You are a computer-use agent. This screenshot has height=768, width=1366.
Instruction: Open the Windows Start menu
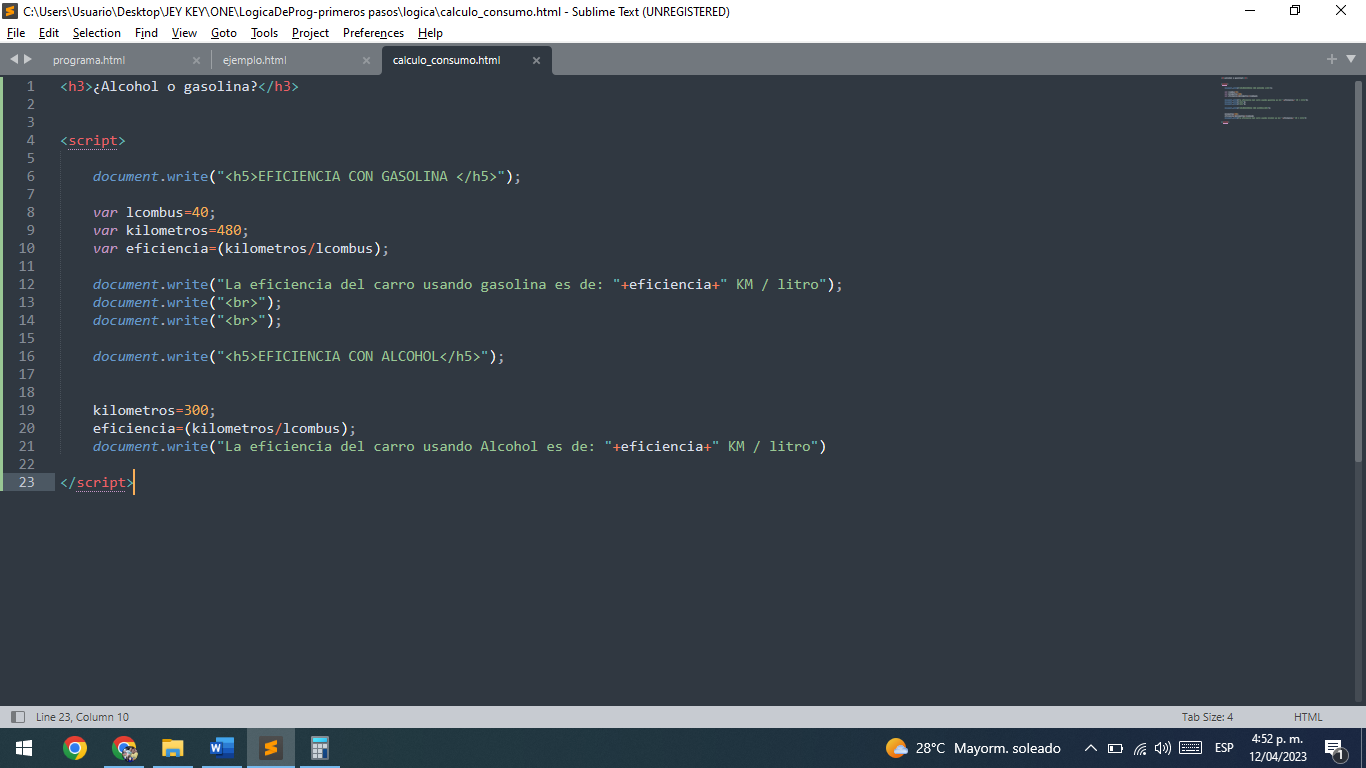[x=24, y=748]
